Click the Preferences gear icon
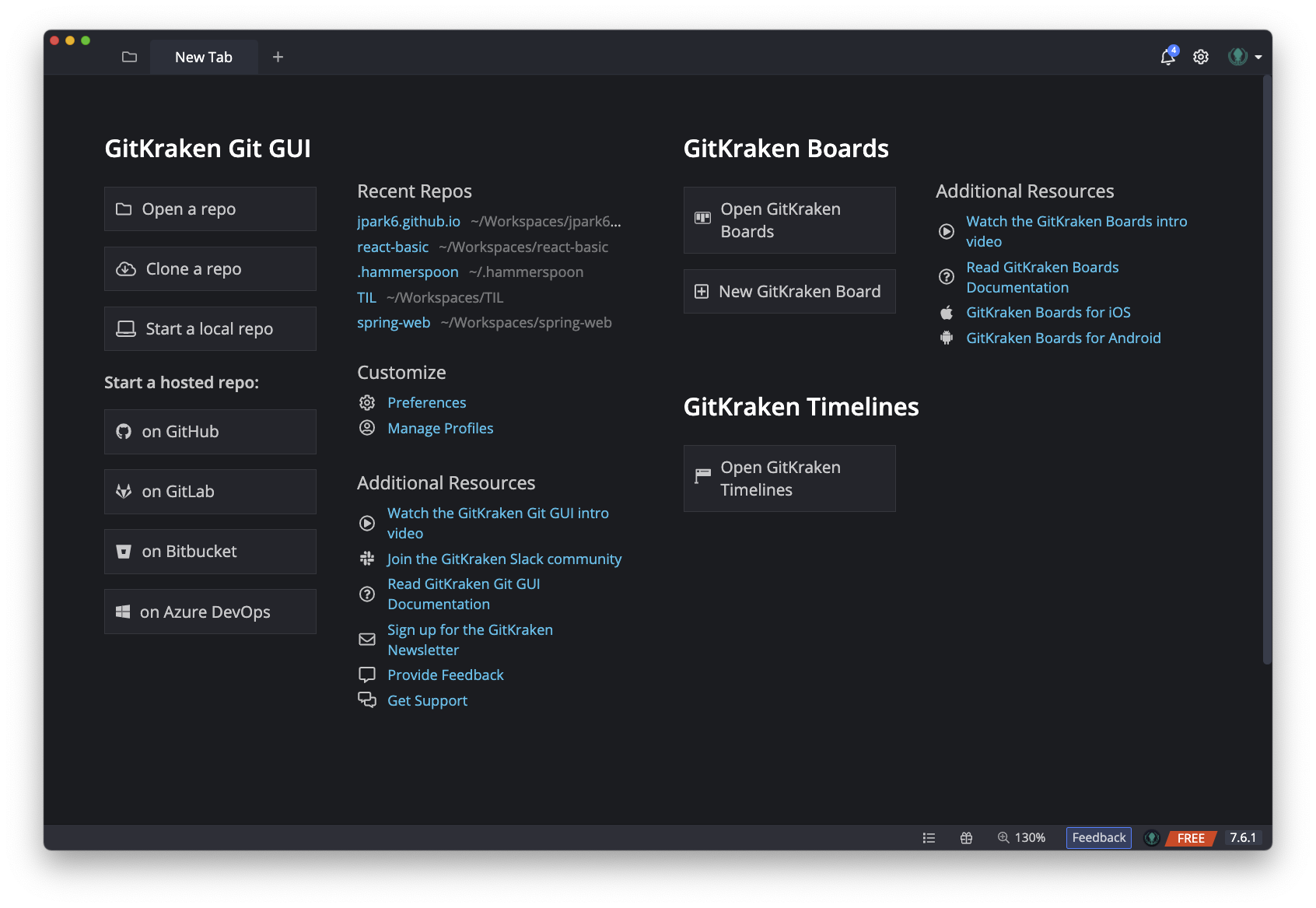The width and height of the screenshot is (1316, 908). click(x=367, y=403)
